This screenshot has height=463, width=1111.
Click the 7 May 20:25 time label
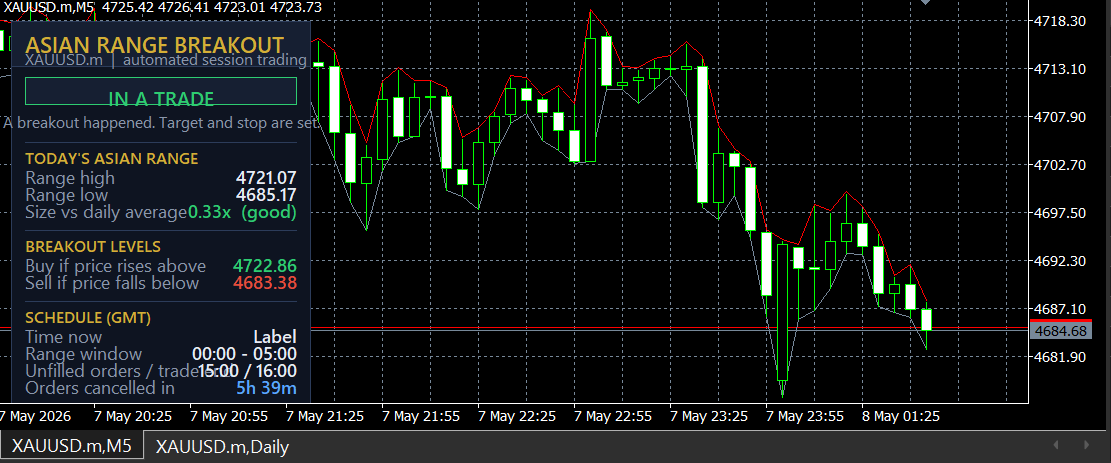coord(132,416)
